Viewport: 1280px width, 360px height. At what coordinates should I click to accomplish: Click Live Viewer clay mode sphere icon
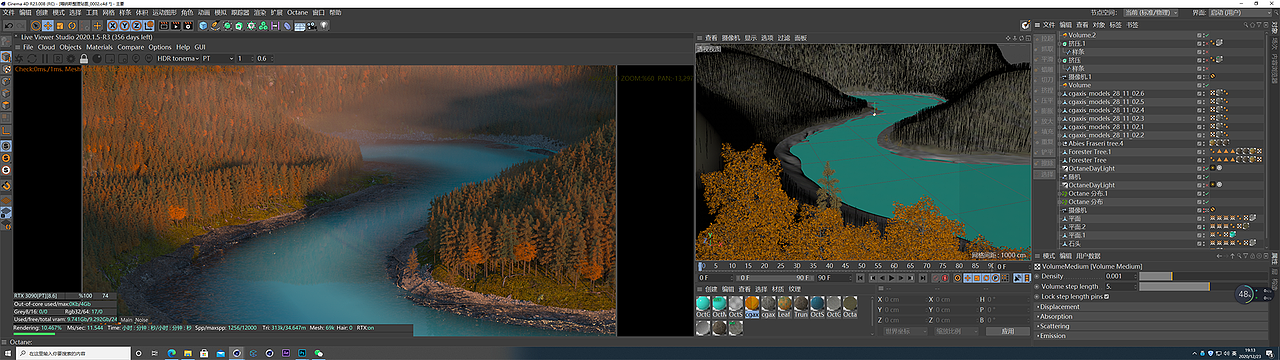(x=97, y=58)
